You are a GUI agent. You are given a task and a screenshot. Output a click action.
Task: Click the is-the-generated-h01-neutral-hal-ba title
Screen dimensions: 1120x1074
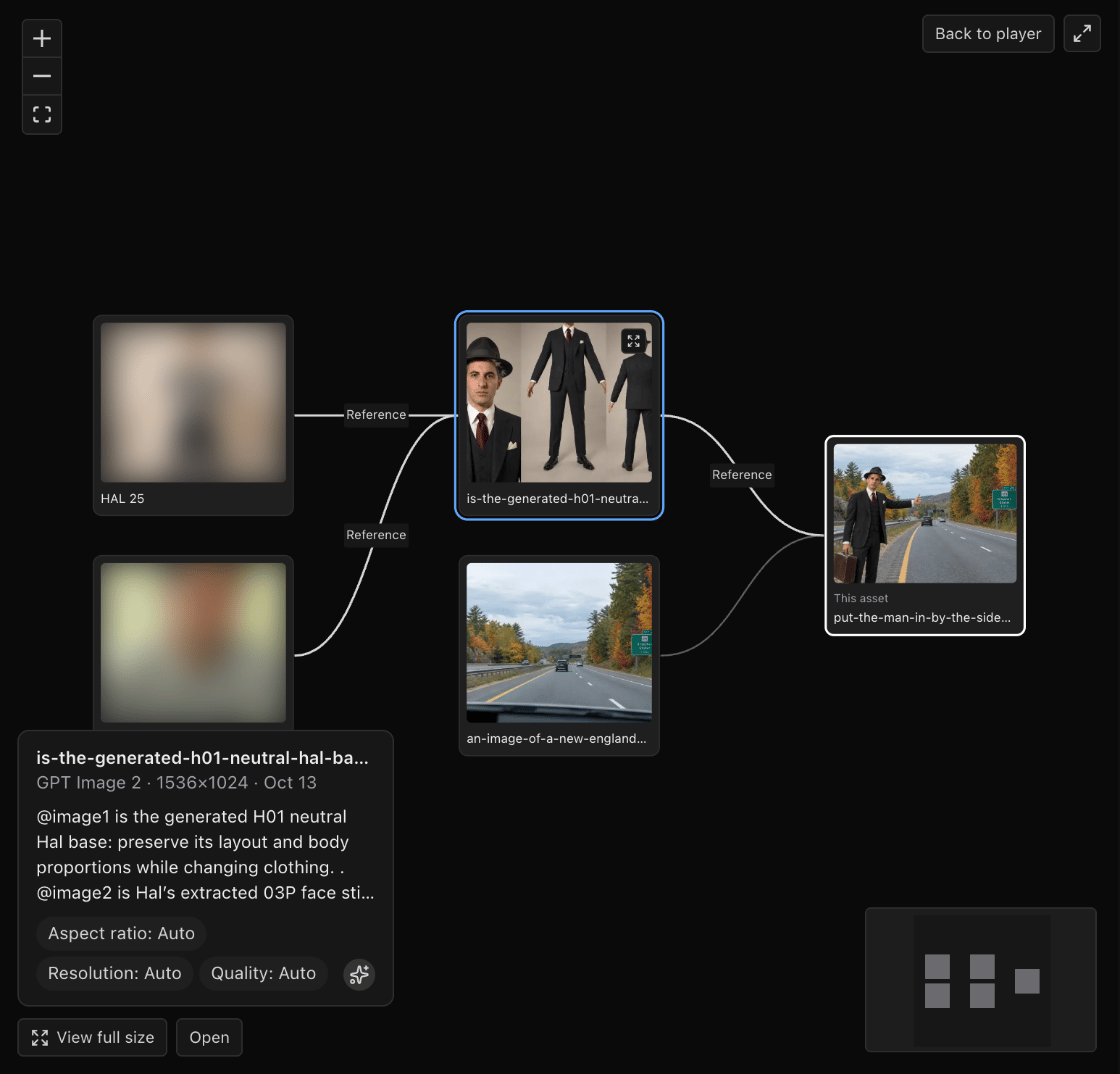pos(203,758)
